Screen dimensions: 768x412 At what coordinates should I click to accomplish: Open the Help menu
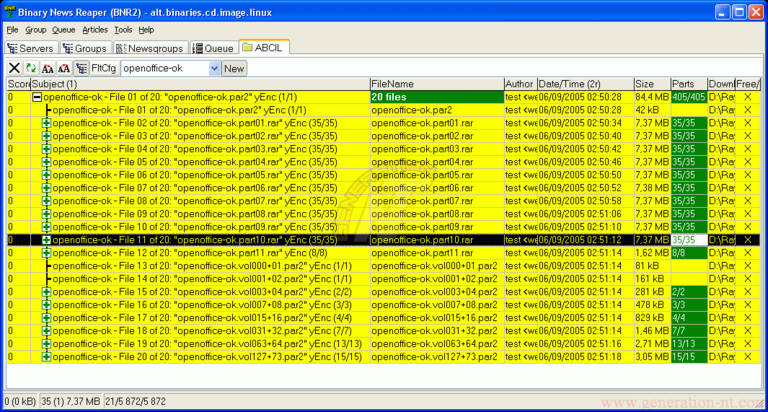coord(146,30)
